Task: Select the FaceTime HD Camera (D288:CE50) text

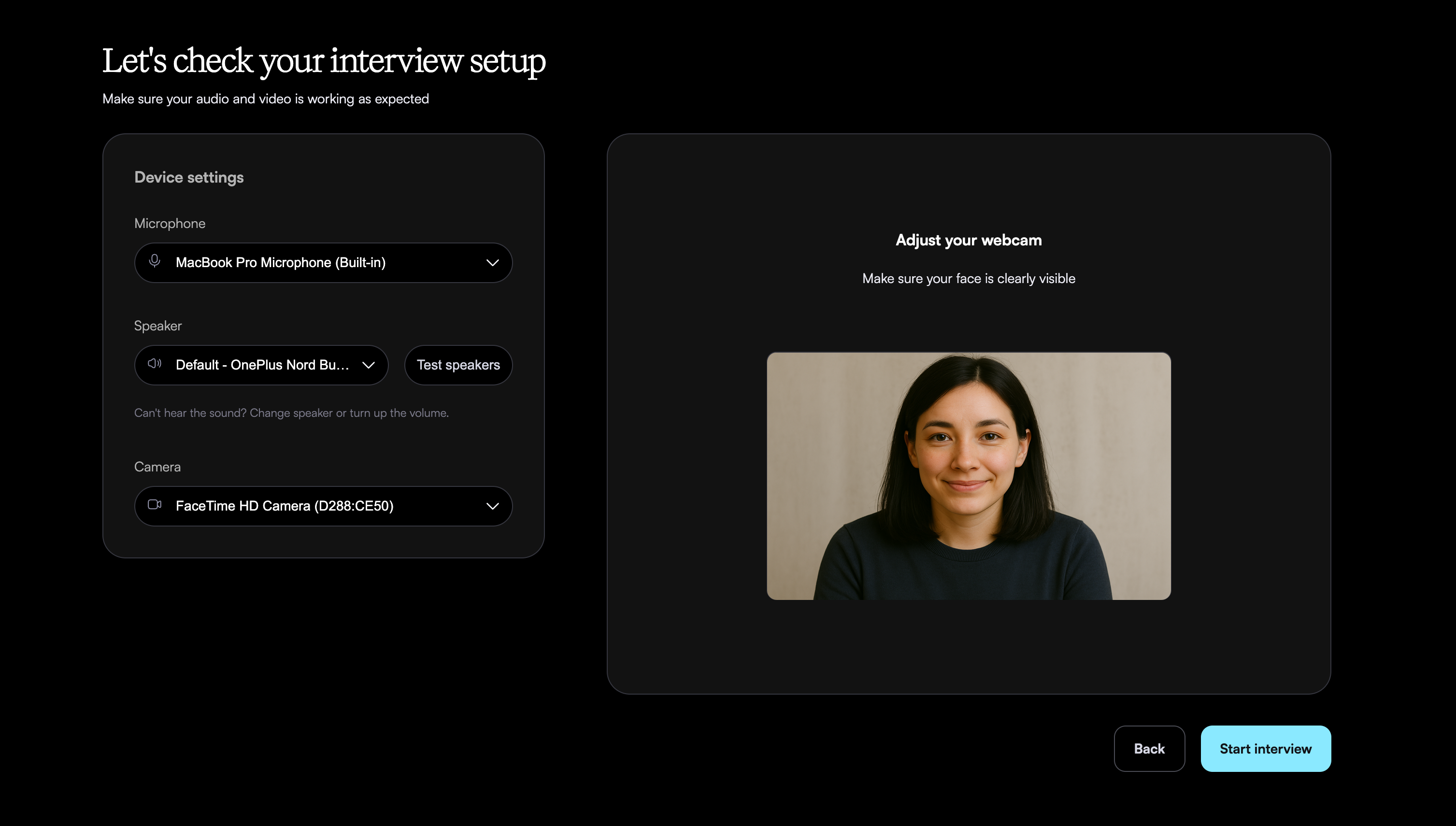Action: click(285, 506)
